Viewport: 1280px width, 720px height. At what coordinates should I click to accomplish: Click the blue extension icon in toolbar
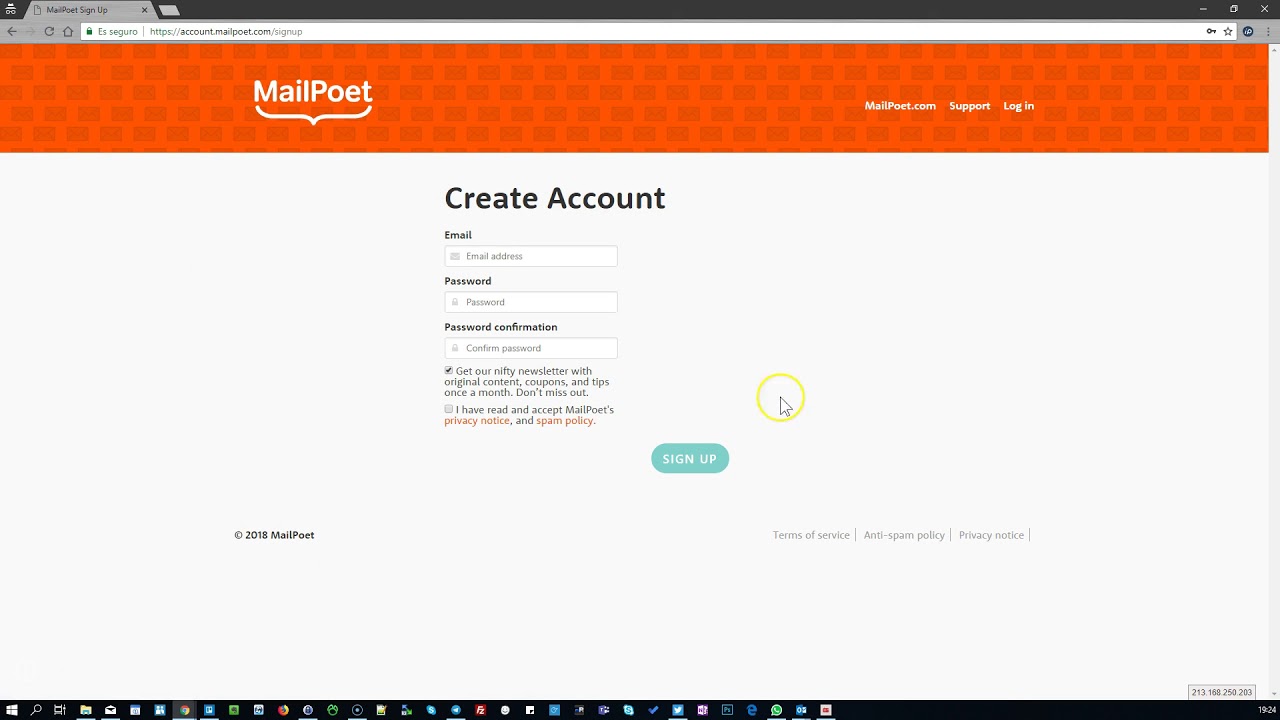tap(1248, 32)
